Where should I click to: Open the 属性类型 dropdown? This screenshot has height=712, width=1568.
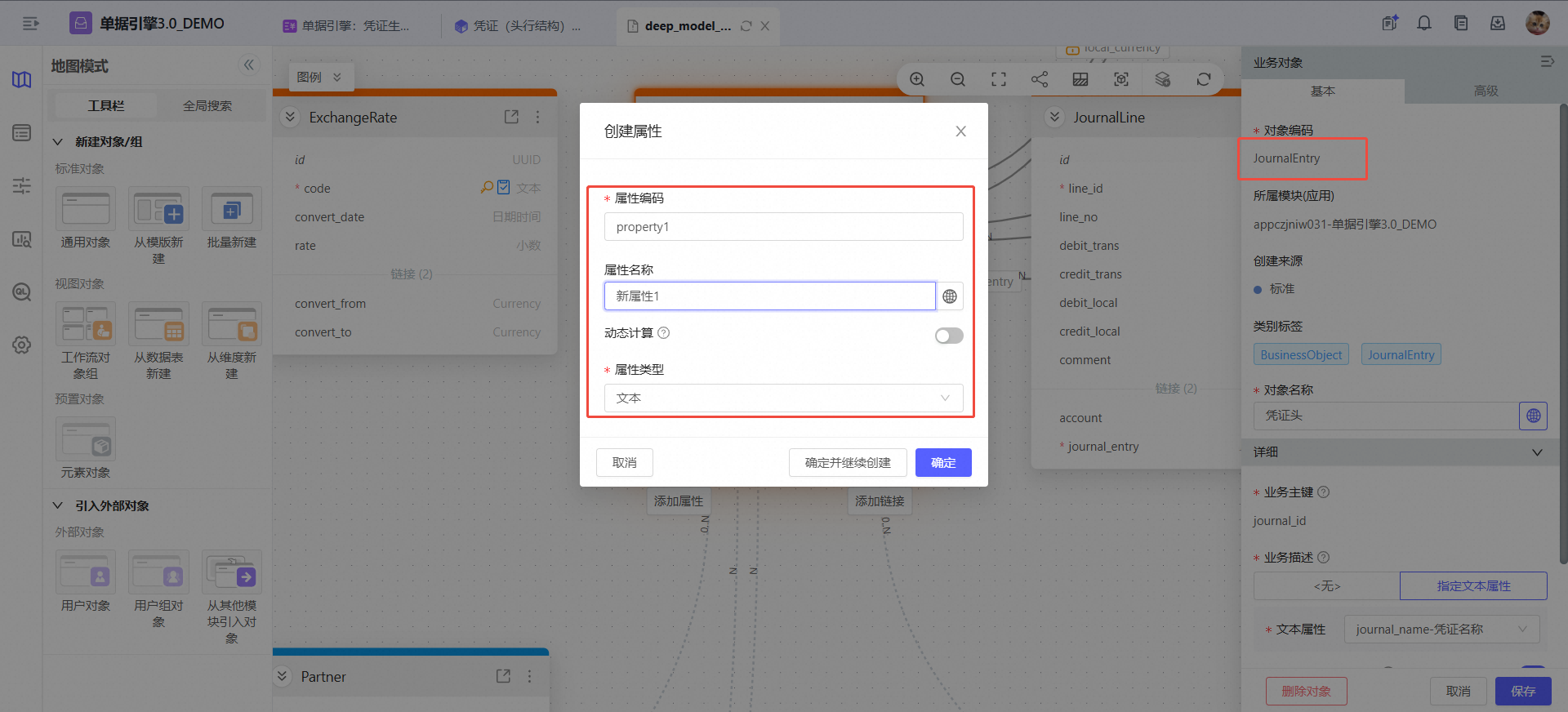click(x=783, y=398)
